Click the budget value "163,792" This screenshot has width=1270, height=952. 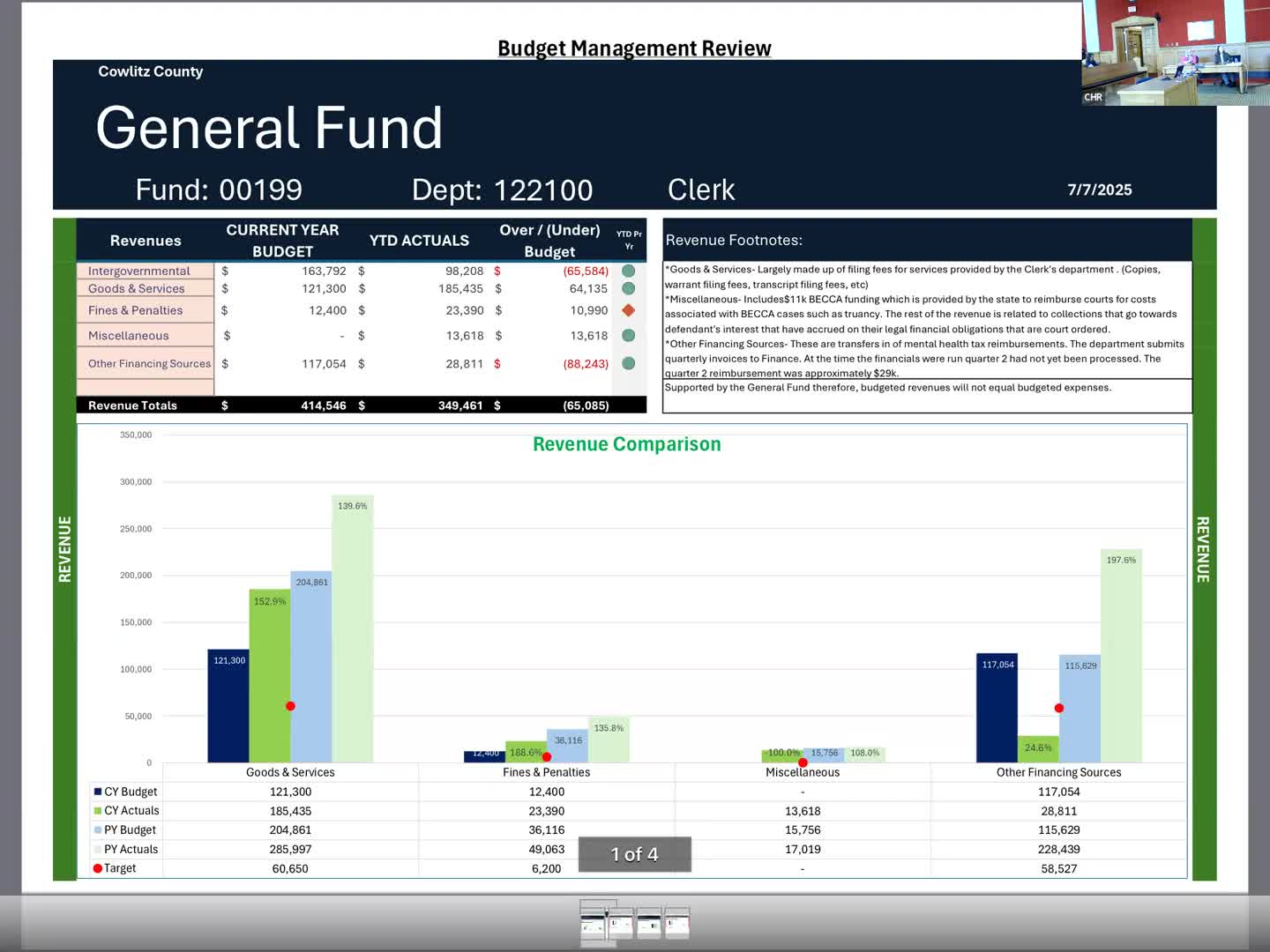click(324, 271)
